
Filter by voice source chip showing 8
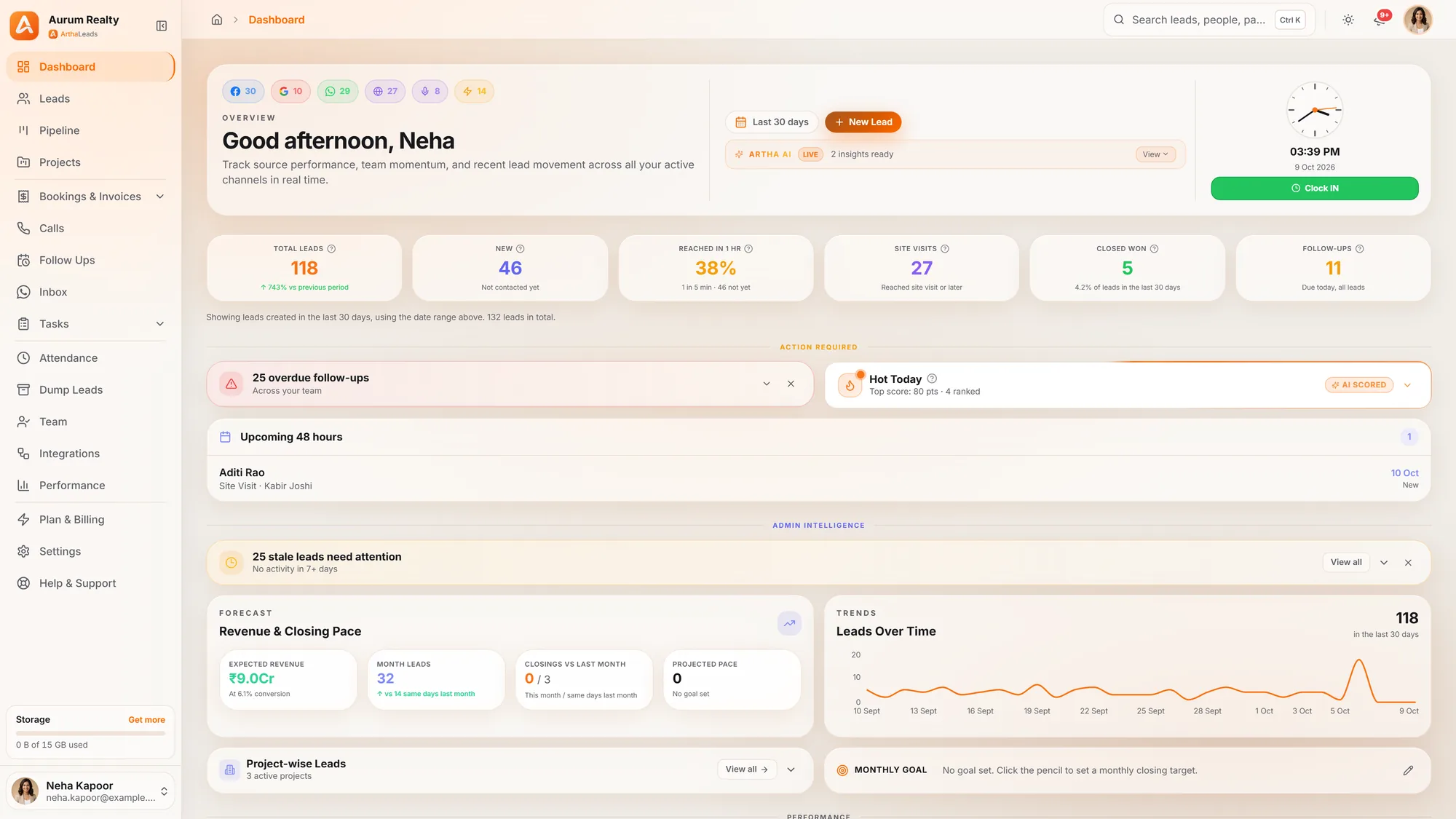430,92
